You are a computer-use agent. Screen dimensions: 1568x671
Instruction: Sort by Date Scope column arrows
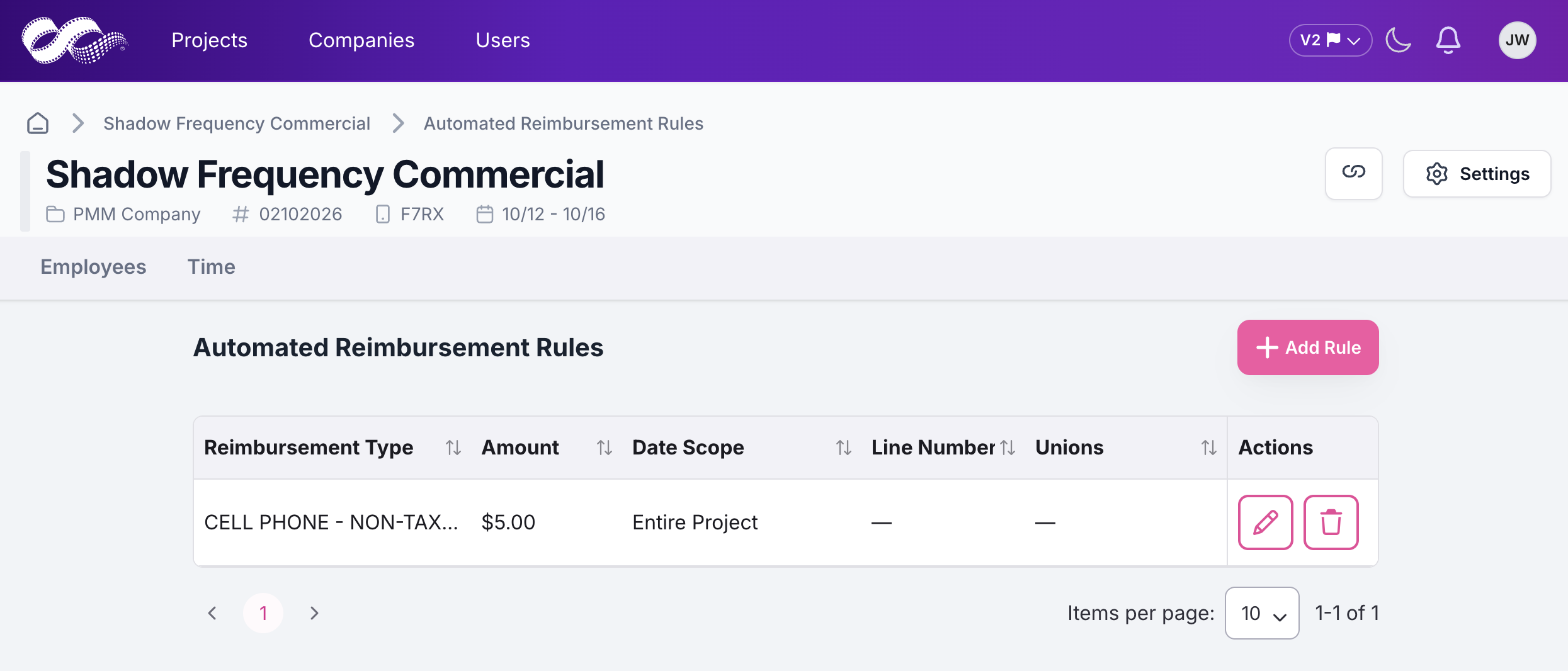pos(844,448)
